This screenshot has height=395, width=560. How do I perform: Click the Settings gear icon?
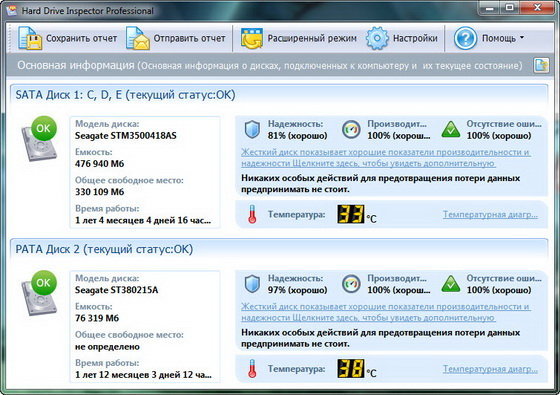tap(377, 38)
